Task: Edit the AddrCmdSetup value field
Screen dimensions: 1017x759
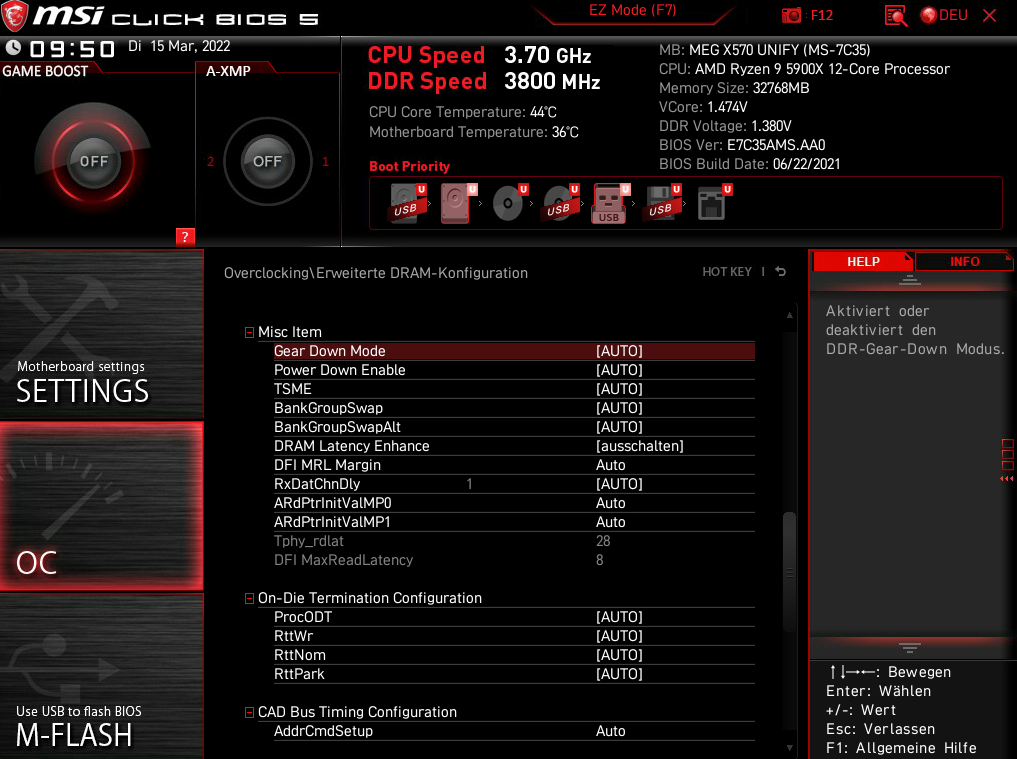Action: click(610, 731)
